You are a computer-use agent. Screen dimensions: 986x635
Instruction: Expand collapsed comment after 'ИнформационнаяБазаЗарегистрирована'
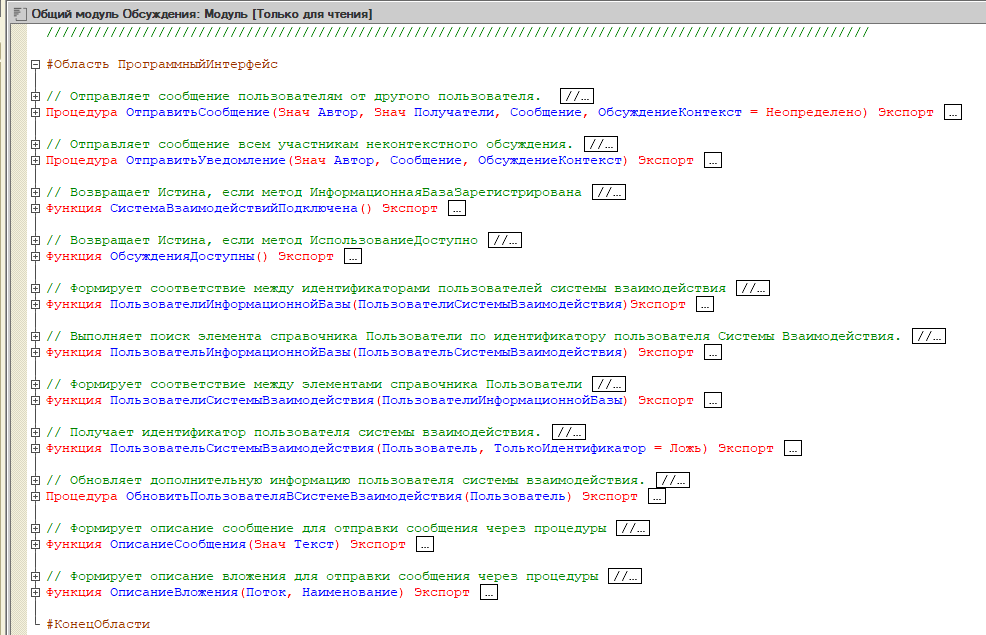pyautogui.click(x=608, y=193)
